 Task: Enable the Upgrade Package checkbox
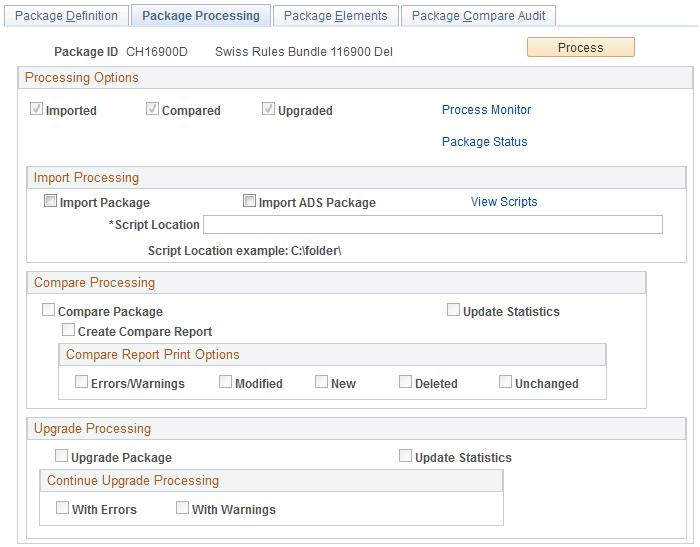[x=62, y=456]
